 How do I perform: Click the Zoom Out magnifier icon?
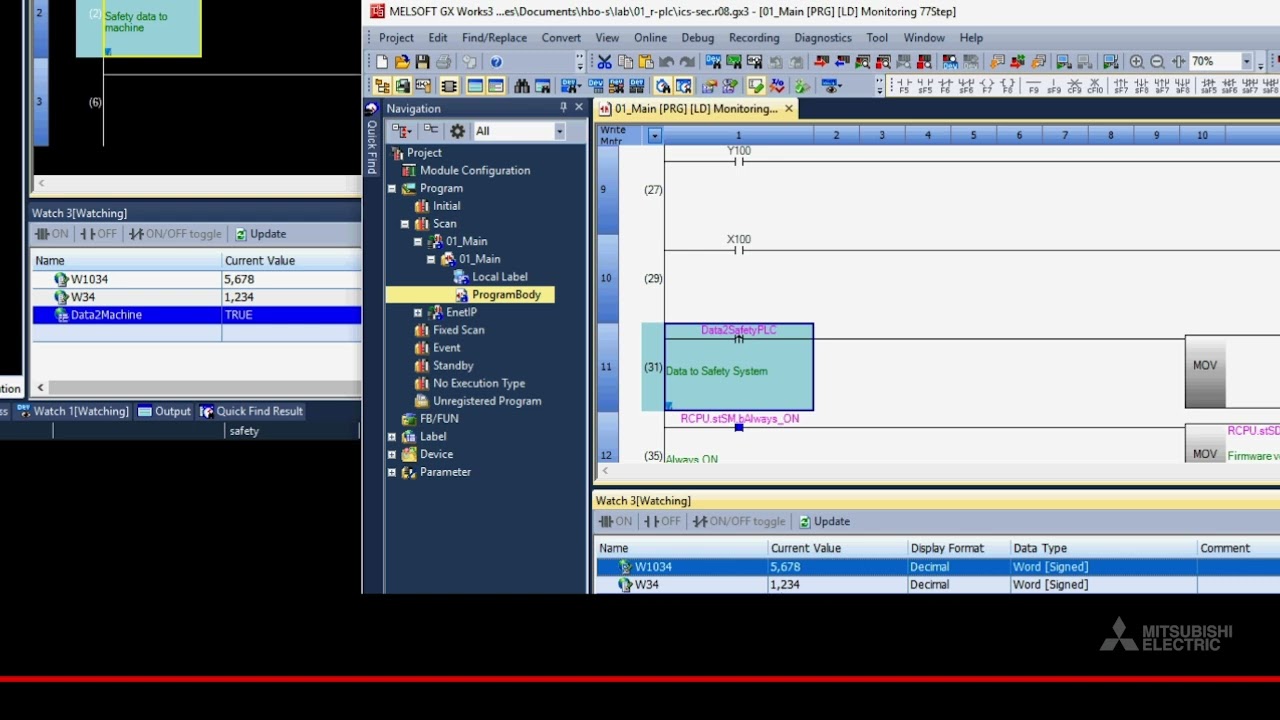click(1157, 62)
